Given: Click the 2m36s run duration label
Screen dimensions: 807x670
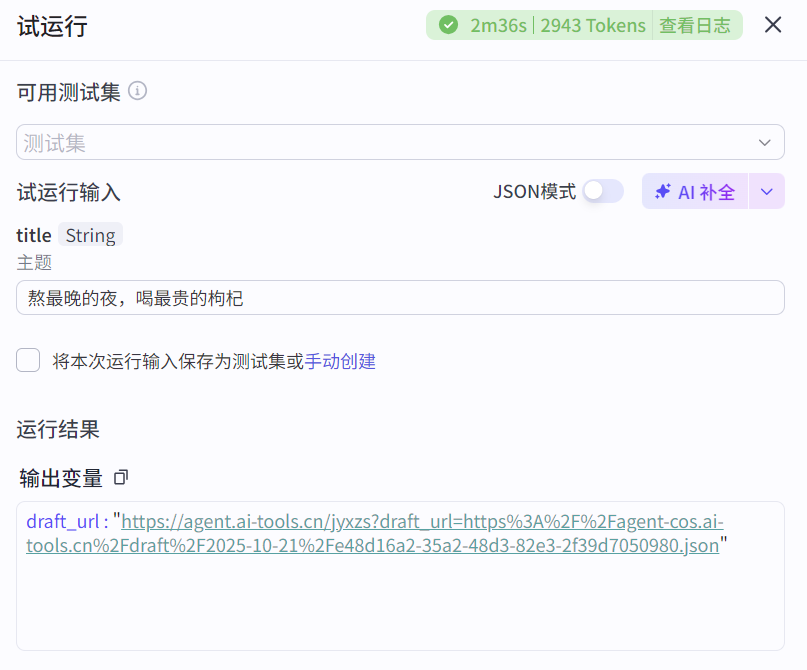Looking at the screenshot, I should pyautogui.click(x=498, y=25).
